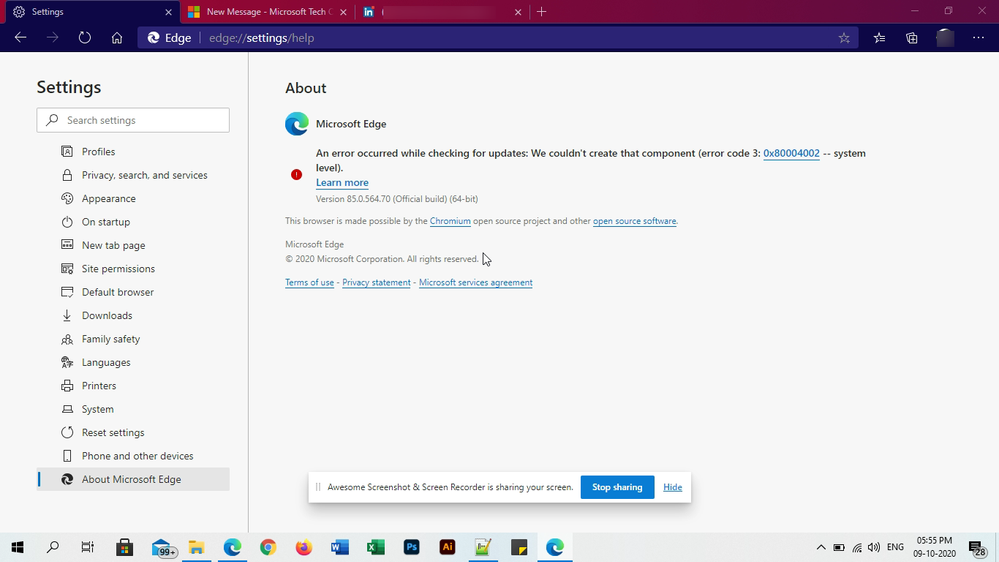
Task: Open Site permissions settings
Action: pos(118,269)
